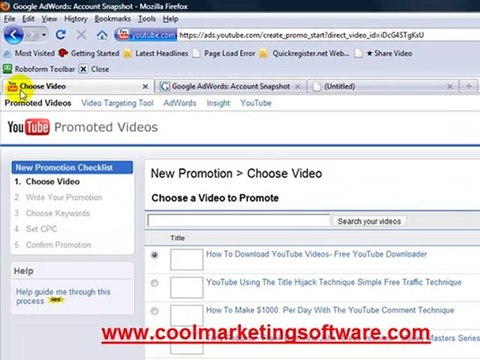Stop loading with the X toolbar icon
The image size is (480, 360).
coord(81,34)
